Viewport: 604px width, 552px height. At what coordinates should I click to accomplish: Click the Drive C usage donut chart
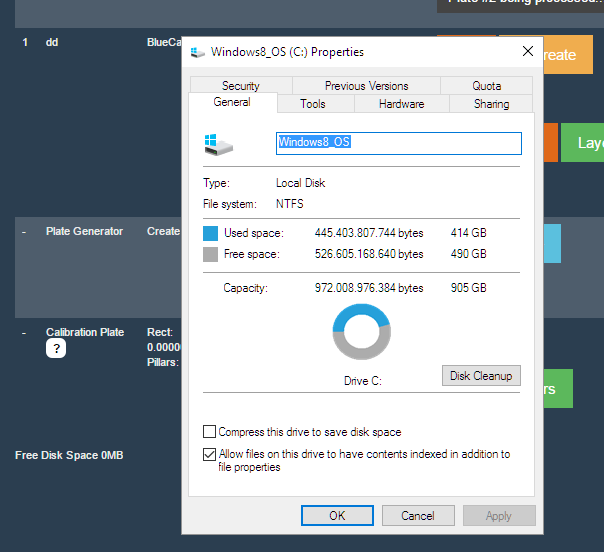[x=362, y=332]
